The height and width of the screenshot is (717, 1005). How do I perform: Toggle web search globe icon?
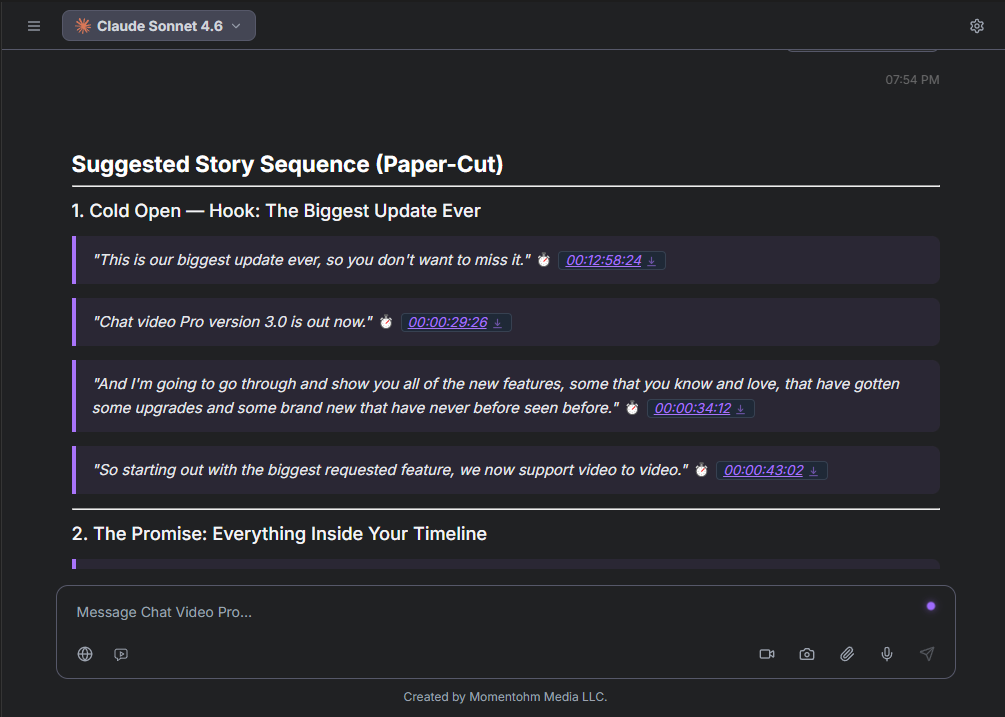pos(85,654)
